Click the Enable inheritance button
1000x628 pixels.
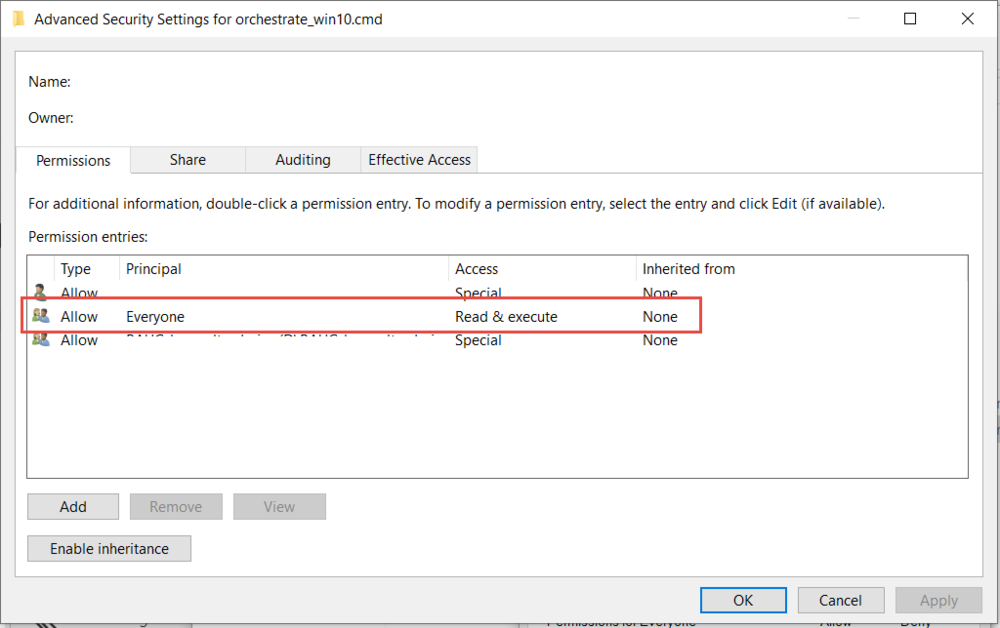click(109, 548)
